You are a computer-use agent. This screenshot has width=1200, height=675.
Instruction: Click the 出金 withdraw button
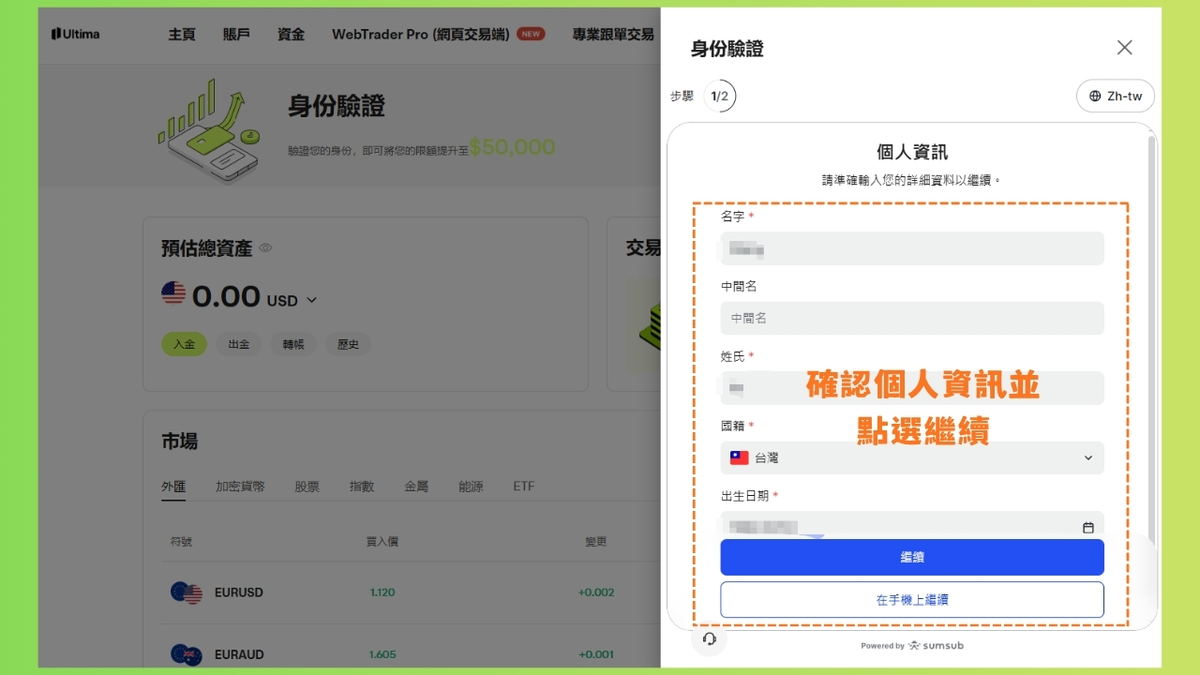[x=238, y=344]
